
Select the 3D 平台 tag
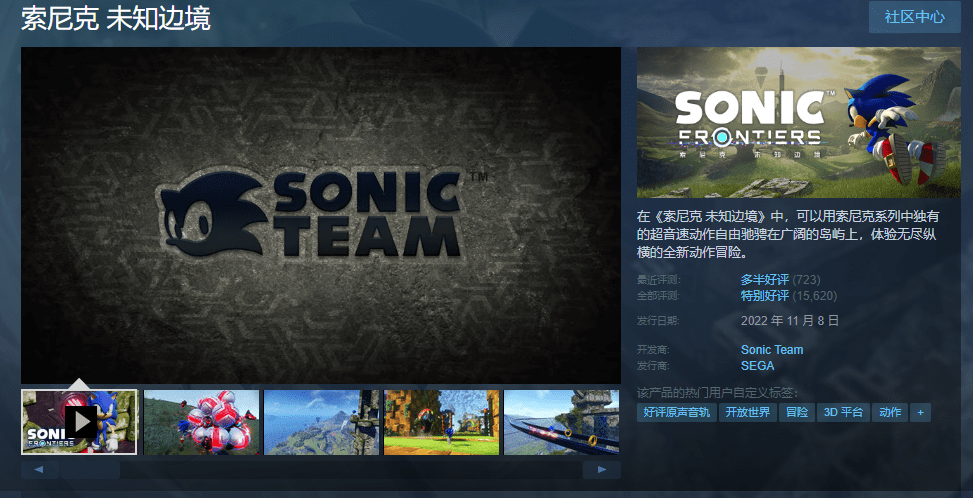tap(843, 412)
